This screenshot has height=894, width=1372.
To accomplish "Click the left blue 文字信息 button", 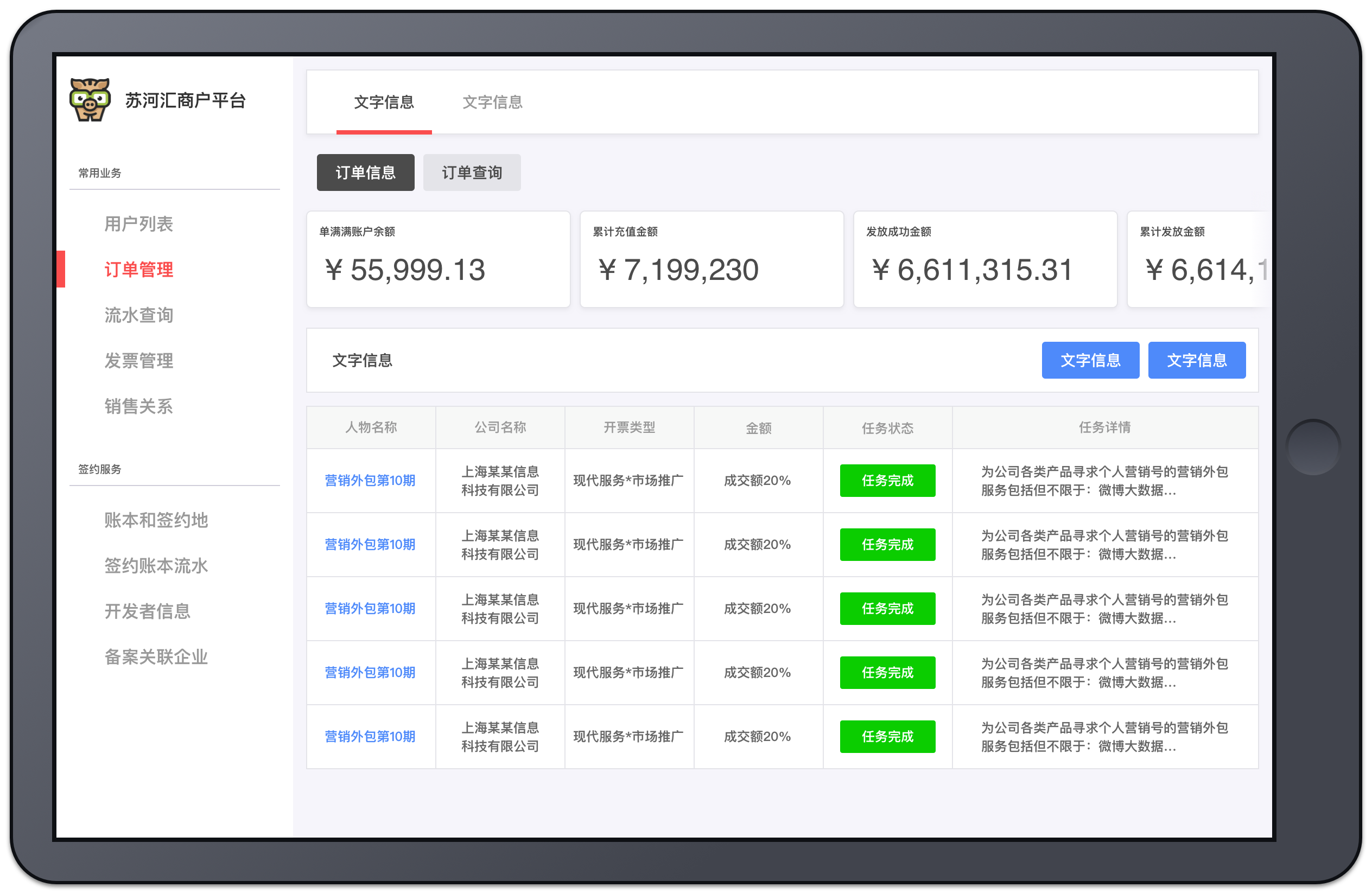I will click(1090, 360).
